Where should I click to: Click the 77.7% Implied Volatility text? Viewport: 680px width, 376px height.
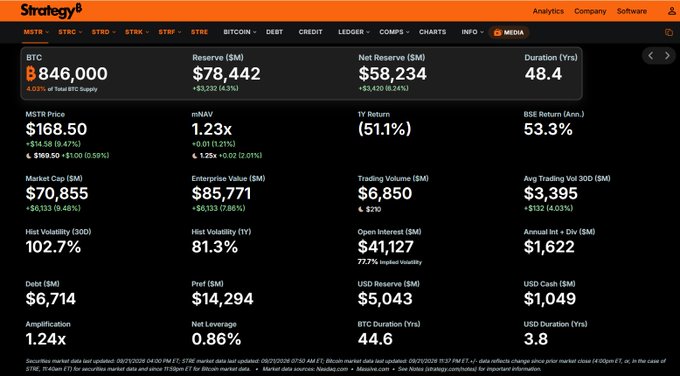389,262
